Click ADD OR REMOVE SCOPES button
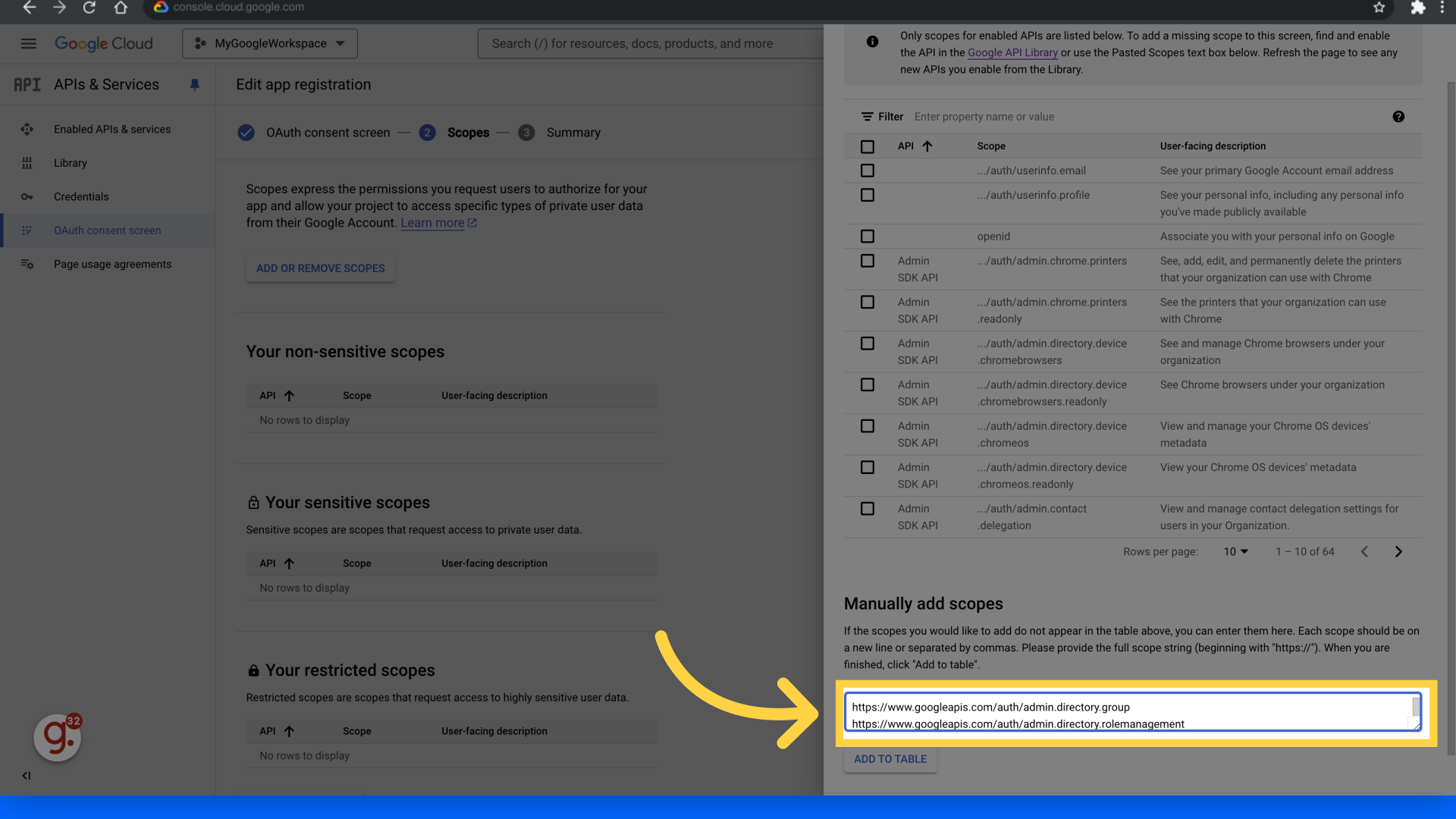 click(x=321, y=268)
